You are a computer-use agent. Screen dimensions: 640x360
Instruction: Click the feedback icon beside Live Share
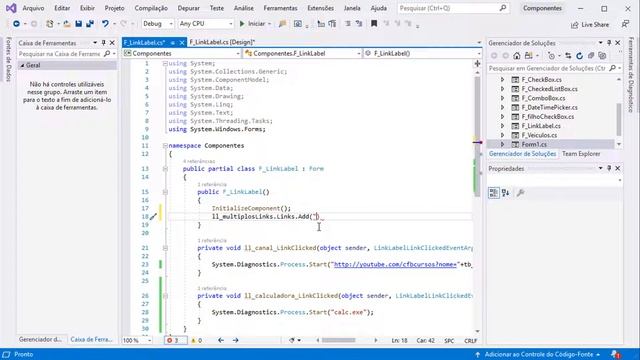point(625,24)
